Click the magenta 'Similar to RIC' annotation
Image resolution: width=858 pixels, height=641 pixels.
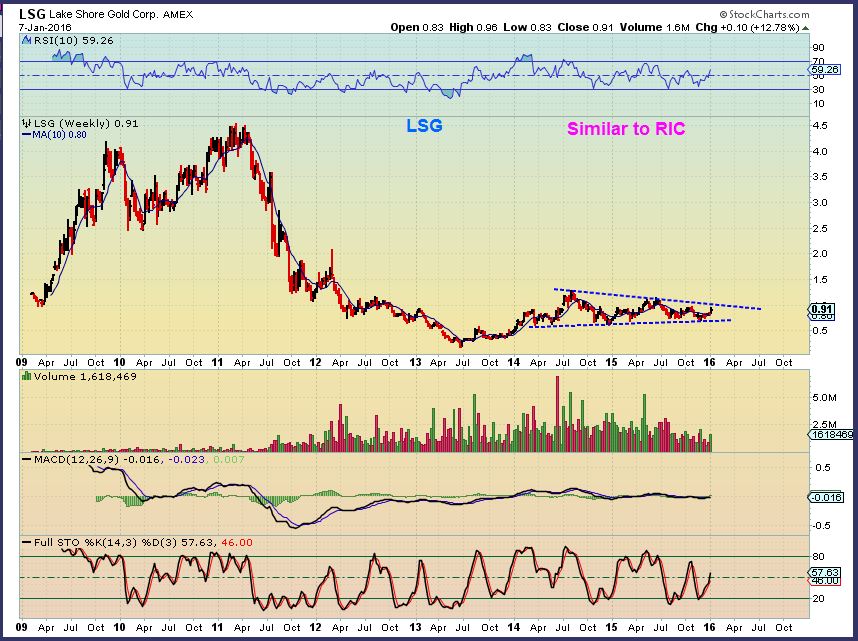[626, 129]
